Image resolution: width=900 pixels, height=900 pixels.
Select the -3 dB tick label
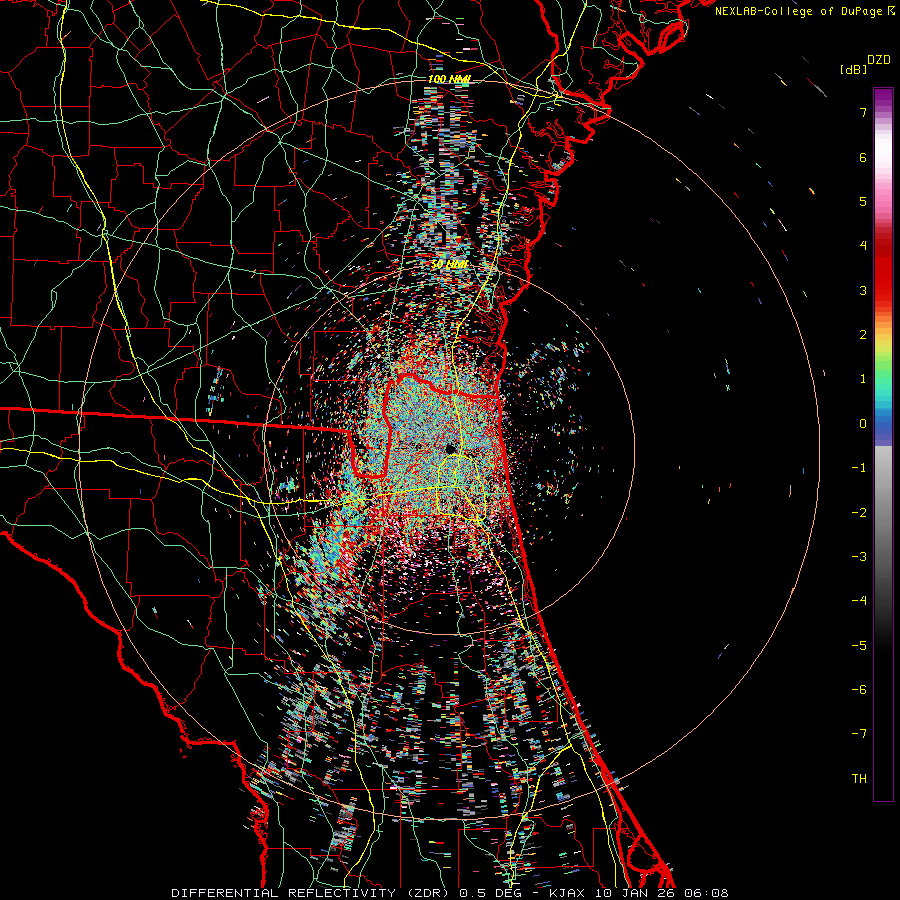click(x=859, y=557)
